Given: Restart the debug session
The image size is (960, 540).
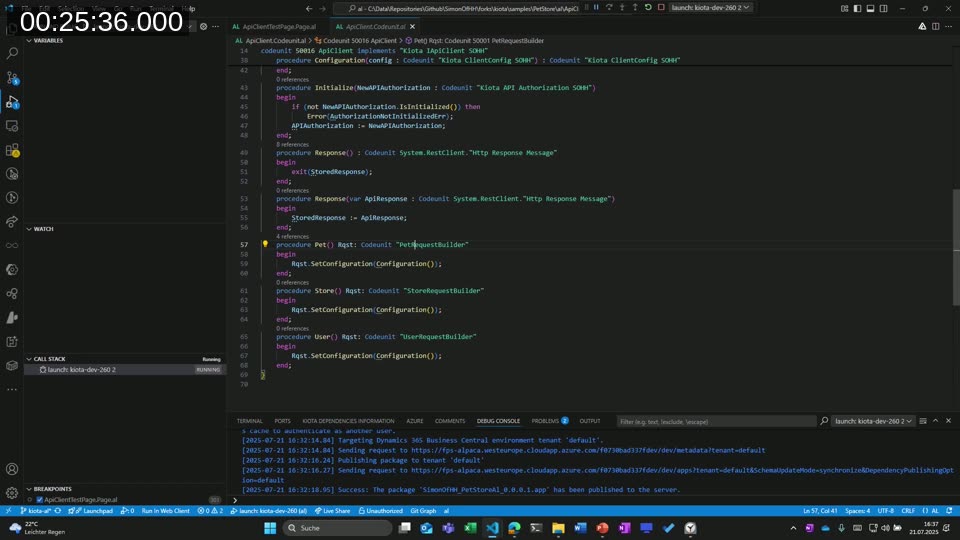Looking at the screenshot, I should [x=648, y=7].
